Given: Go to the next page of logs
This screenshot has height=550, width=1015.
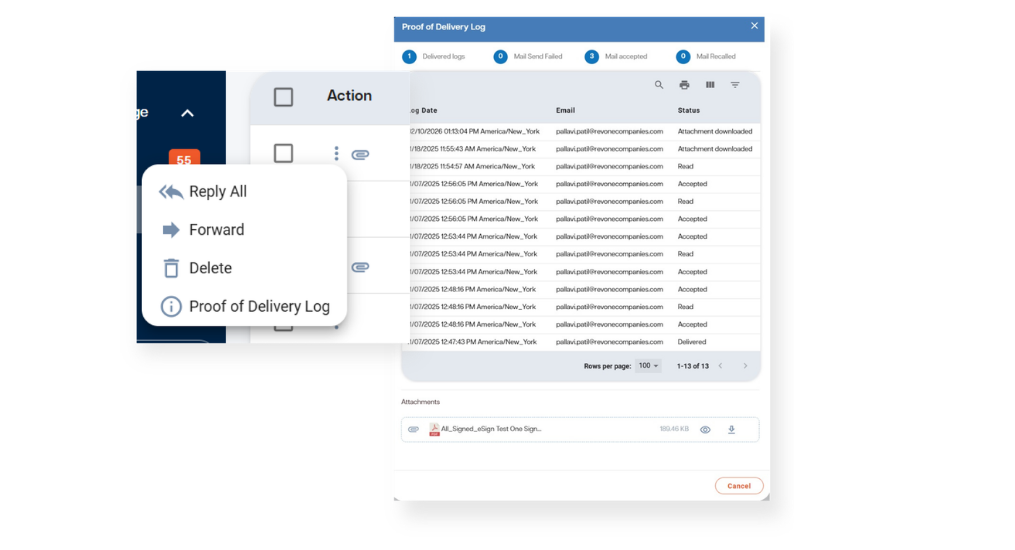Looking at the screenshot, I should pyautogui.click(x=745, y=366).
